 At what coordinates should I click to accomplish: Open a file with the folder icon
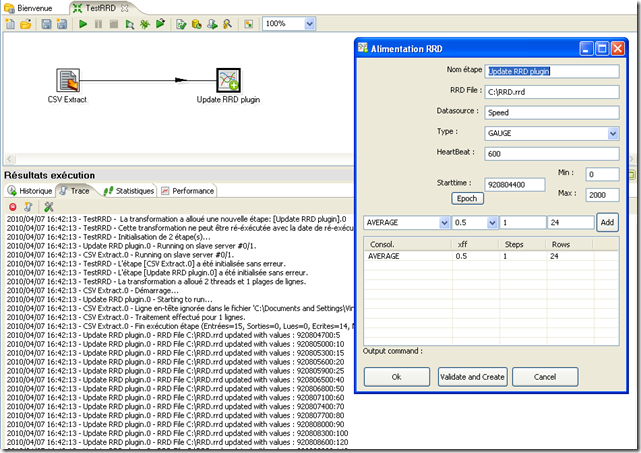coord(26,24)
